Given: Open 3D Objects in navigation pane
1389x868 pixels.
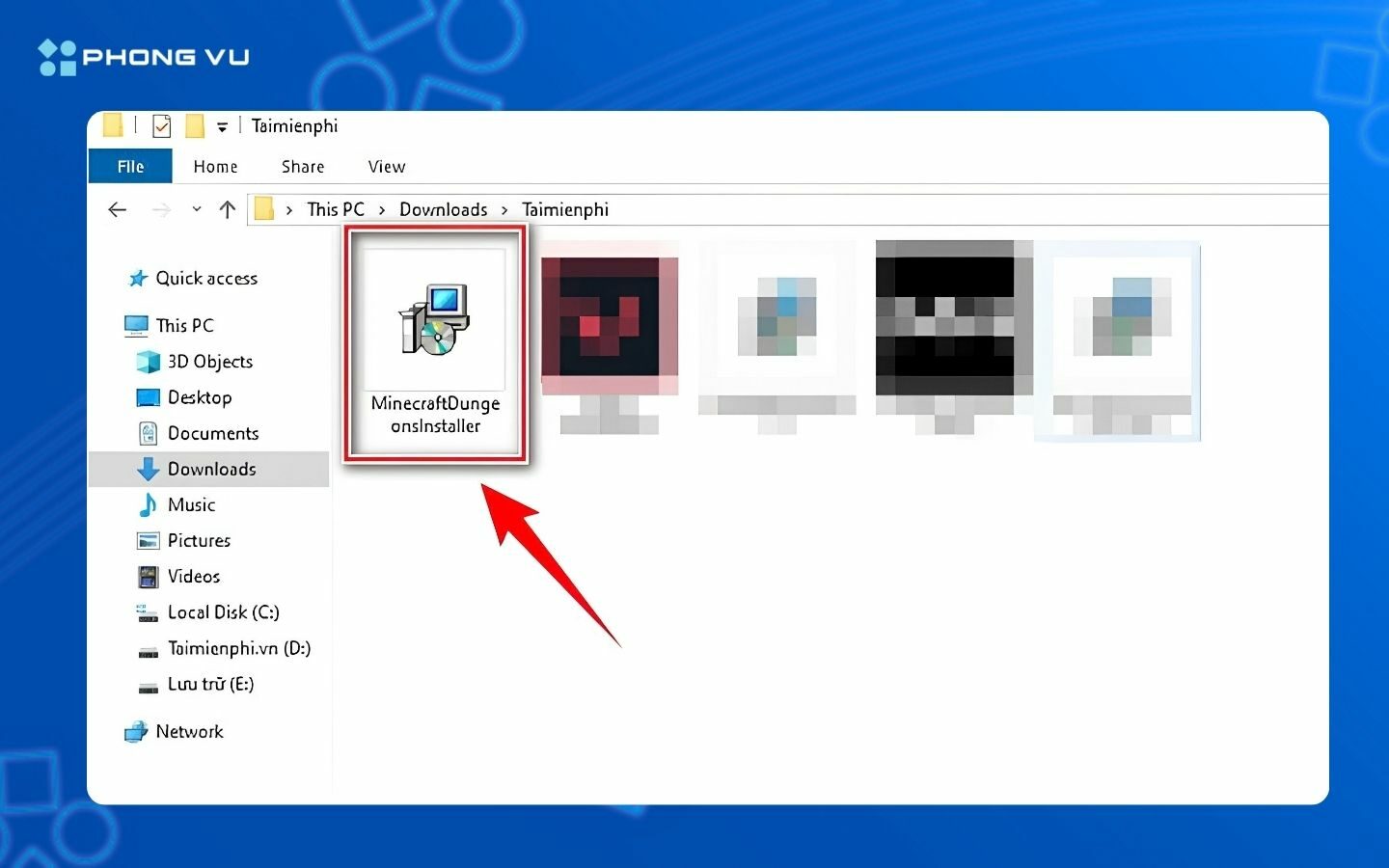Looking at the screenshot, I should [x=210, y=362].
